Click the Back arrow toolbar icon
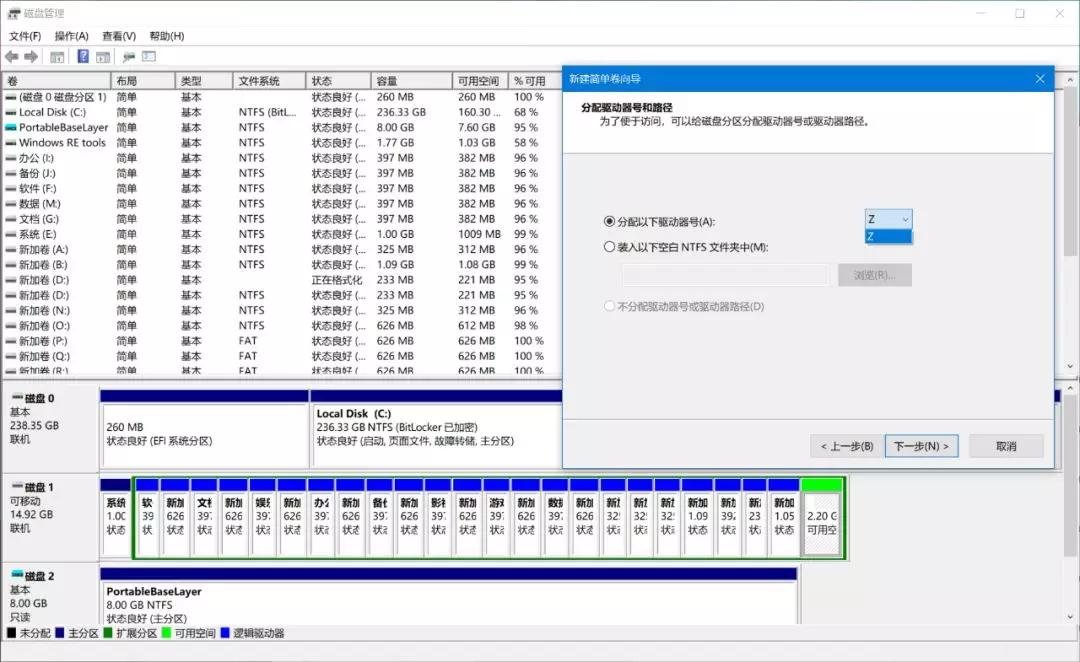This screenshot has width=1080, height=662. (12, 57)
